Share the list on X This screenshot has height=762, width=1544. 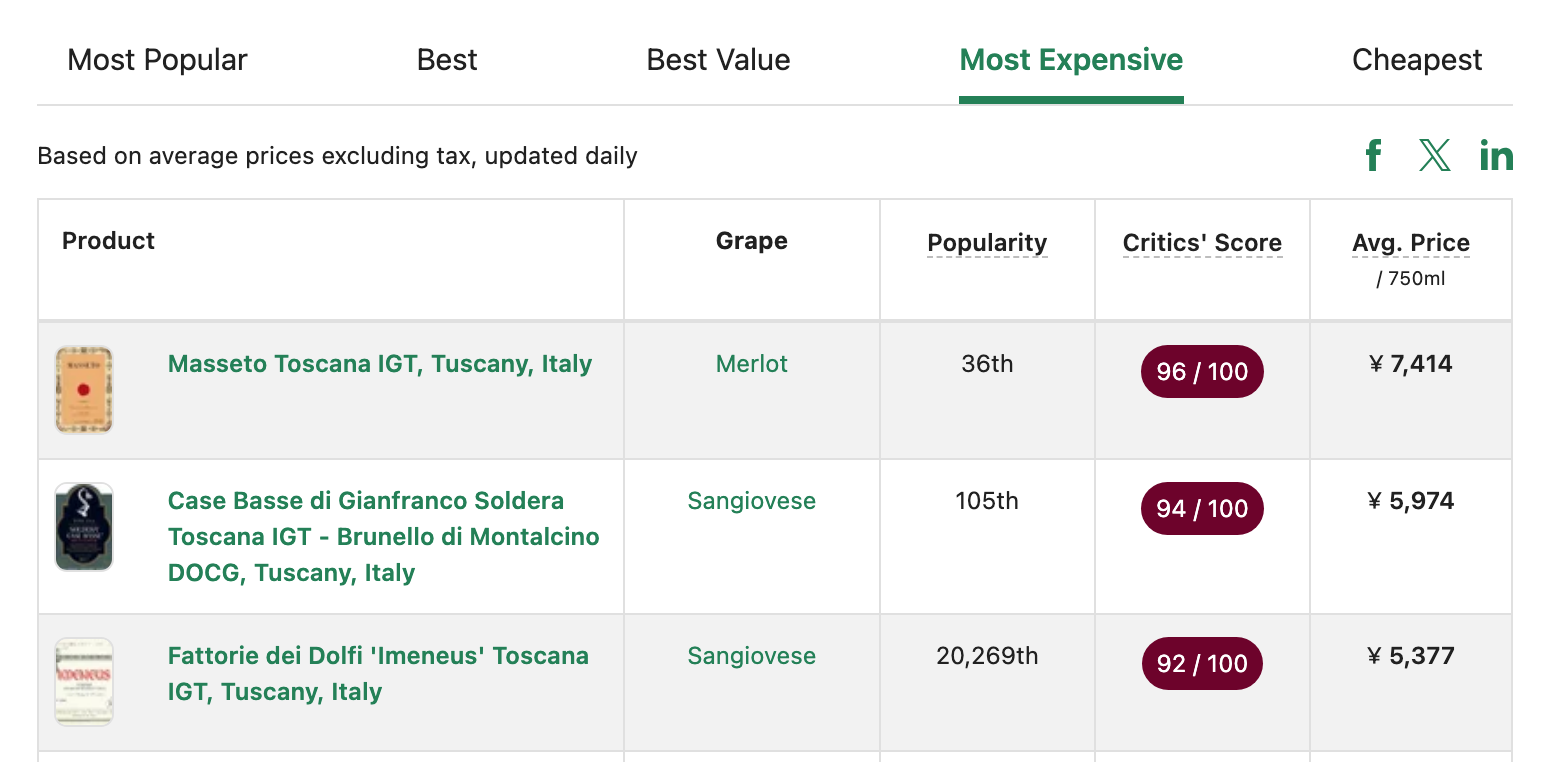pyautogui.click(x=1435, y=156)
